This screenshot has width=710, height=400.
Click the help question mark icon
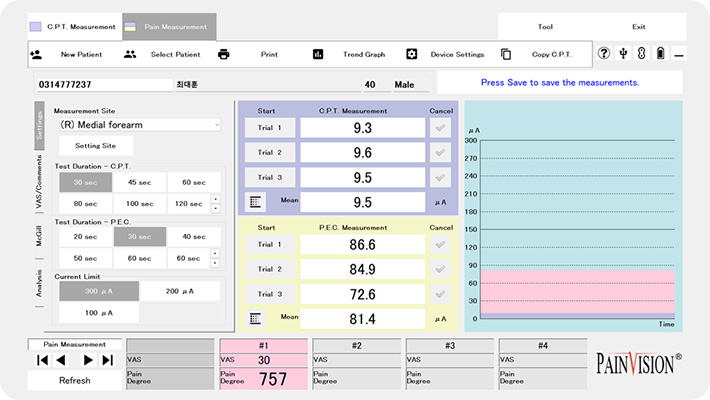tap(604, 54)
